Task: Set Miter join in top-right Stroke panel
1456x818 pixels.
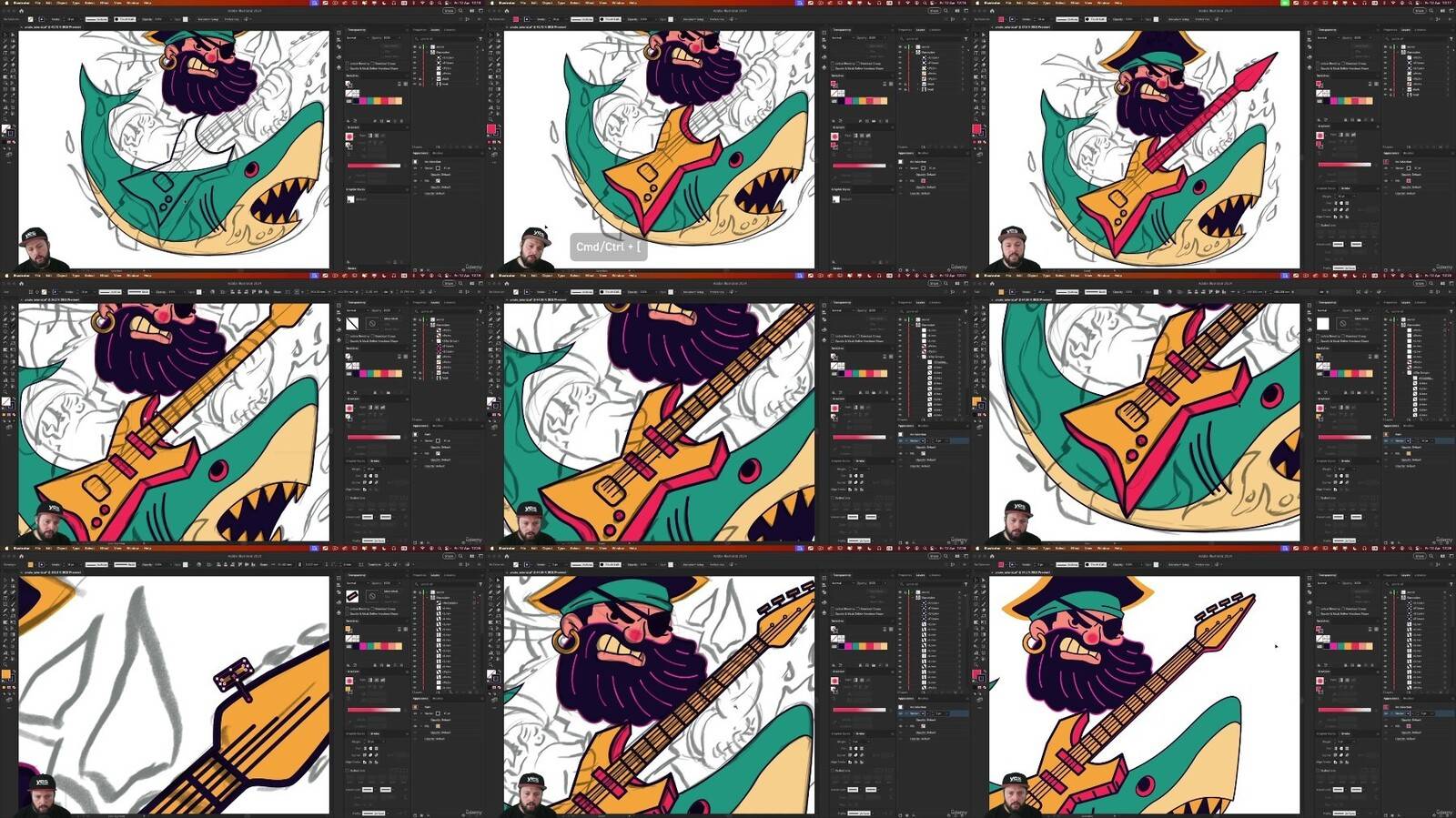Action: [x=1335, y=209]
